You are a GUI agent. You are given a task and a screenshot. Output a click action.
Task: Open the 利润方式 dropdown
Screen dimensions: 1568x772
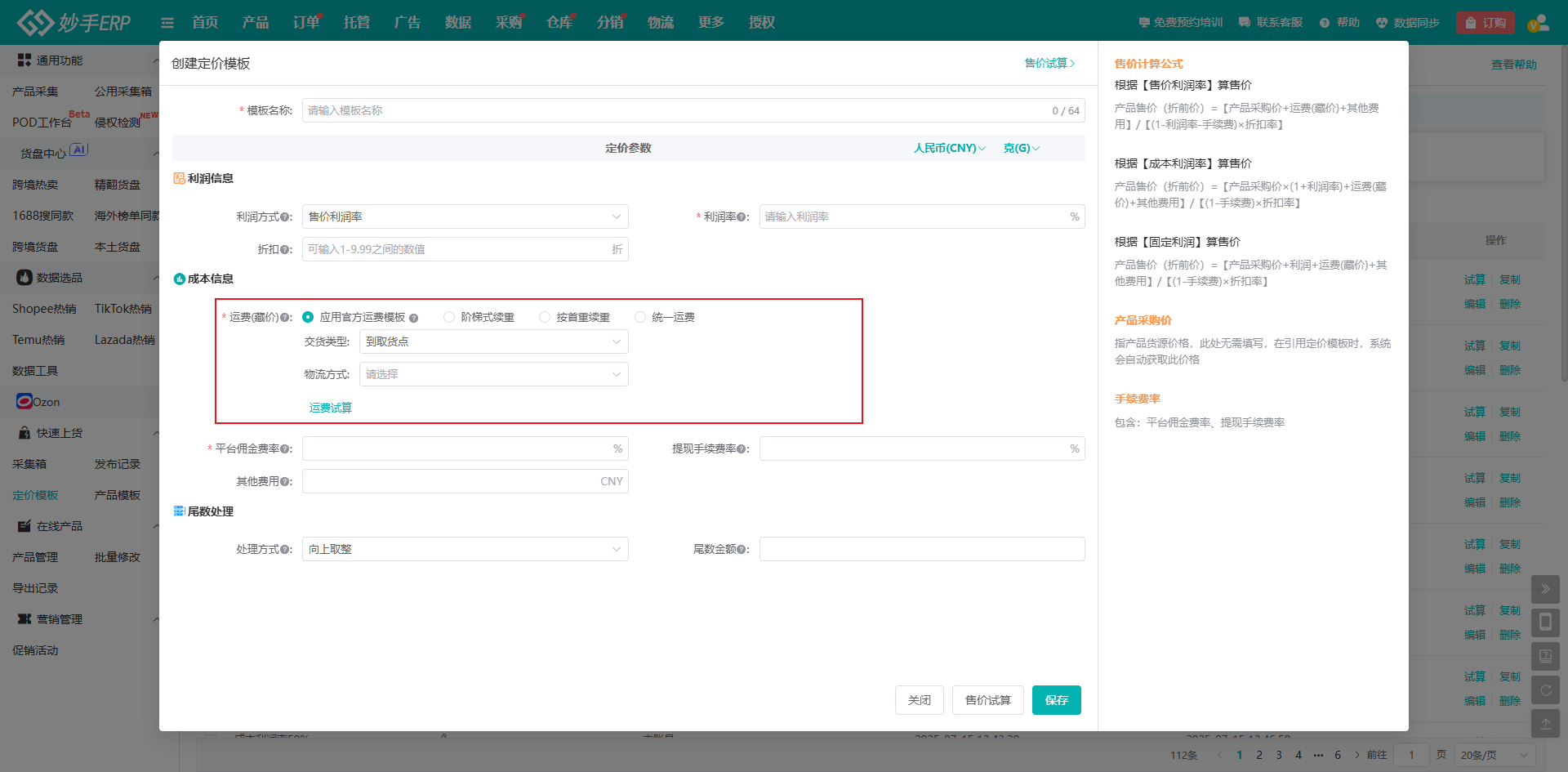[x=465, y=216]
